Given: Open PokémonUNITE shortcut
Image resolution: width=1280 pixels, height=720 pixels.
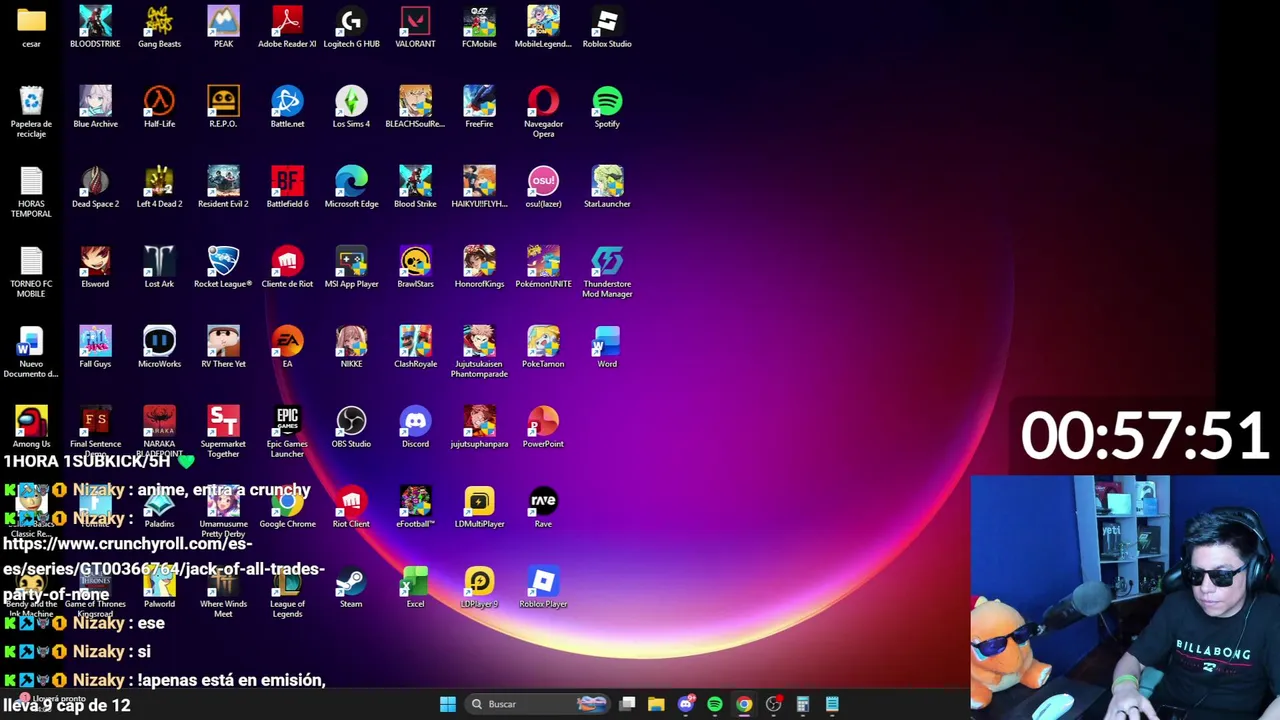Looking at the screenshot, I should (543, 267).
